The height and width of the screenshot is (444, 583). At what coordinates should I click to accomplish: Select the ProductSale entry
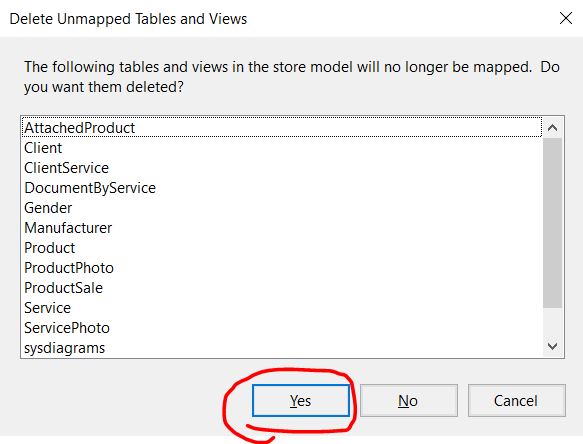pyautogui.click(x=282, y=288)
